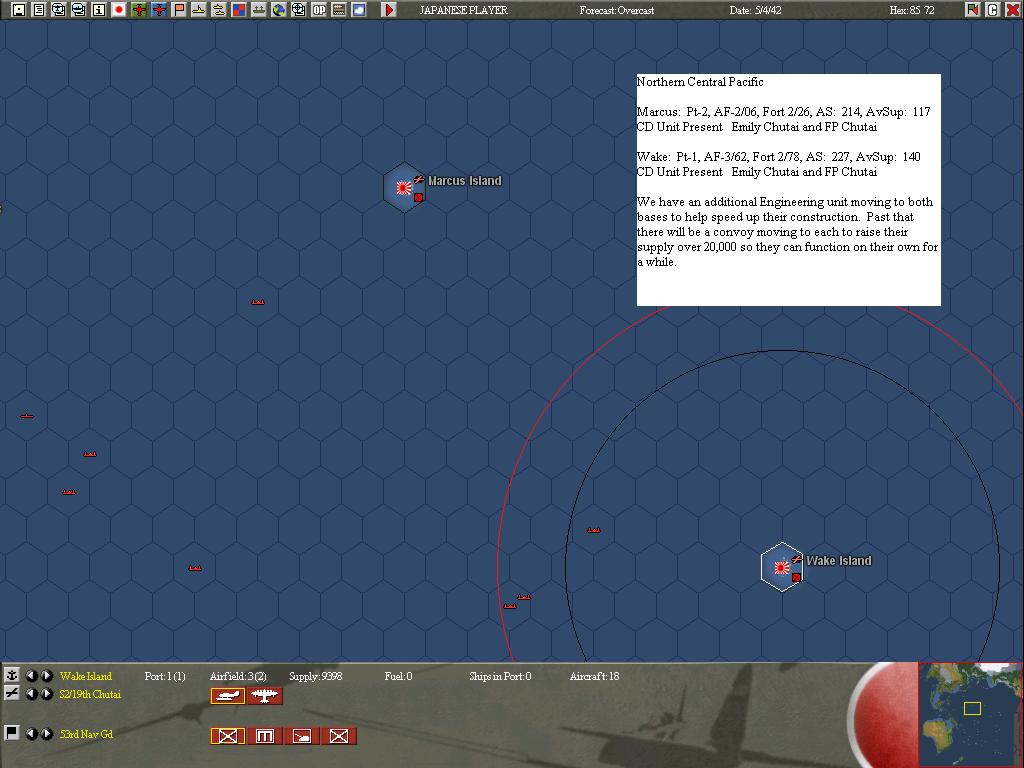Screen dimensions: 1024x768
Task: Click the red unit marker on Wake Island
Action: [x=796, y=577]
